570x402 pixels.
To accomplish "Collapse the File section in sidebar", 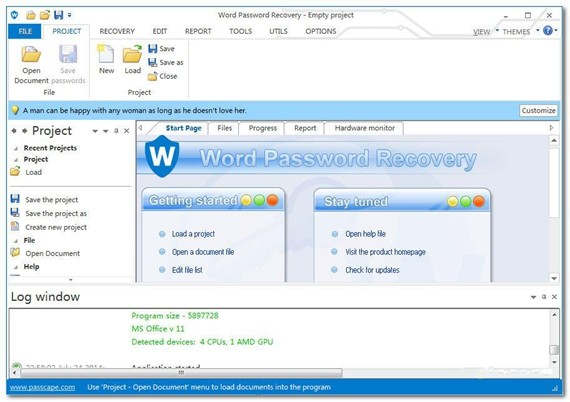I will click(16, 241).
